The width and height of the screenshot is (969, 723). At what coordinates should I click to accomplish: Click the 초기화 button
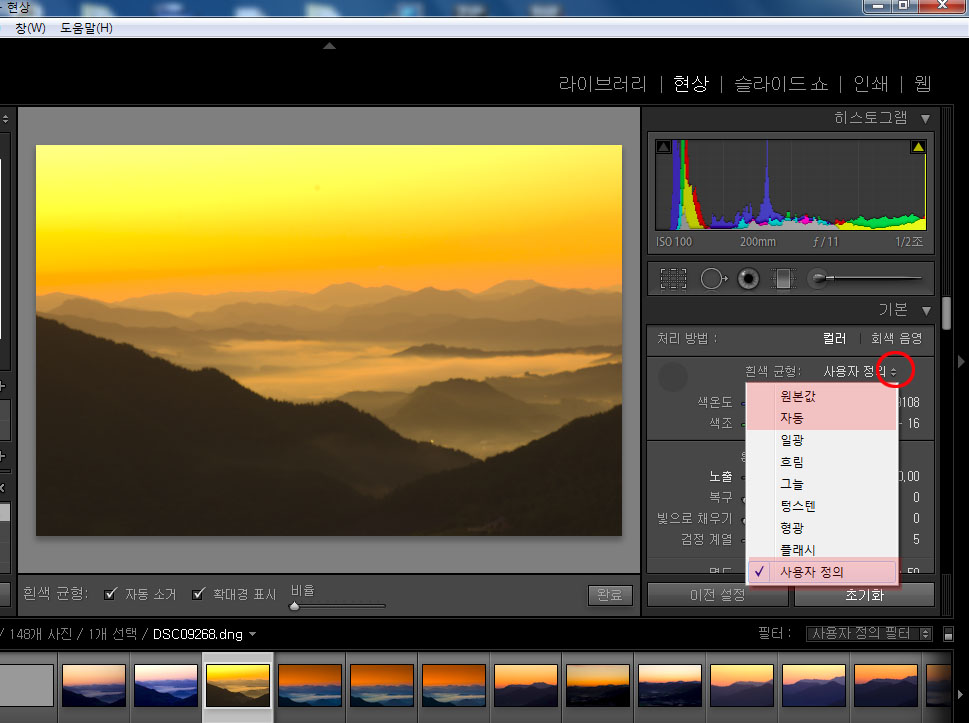864,595
